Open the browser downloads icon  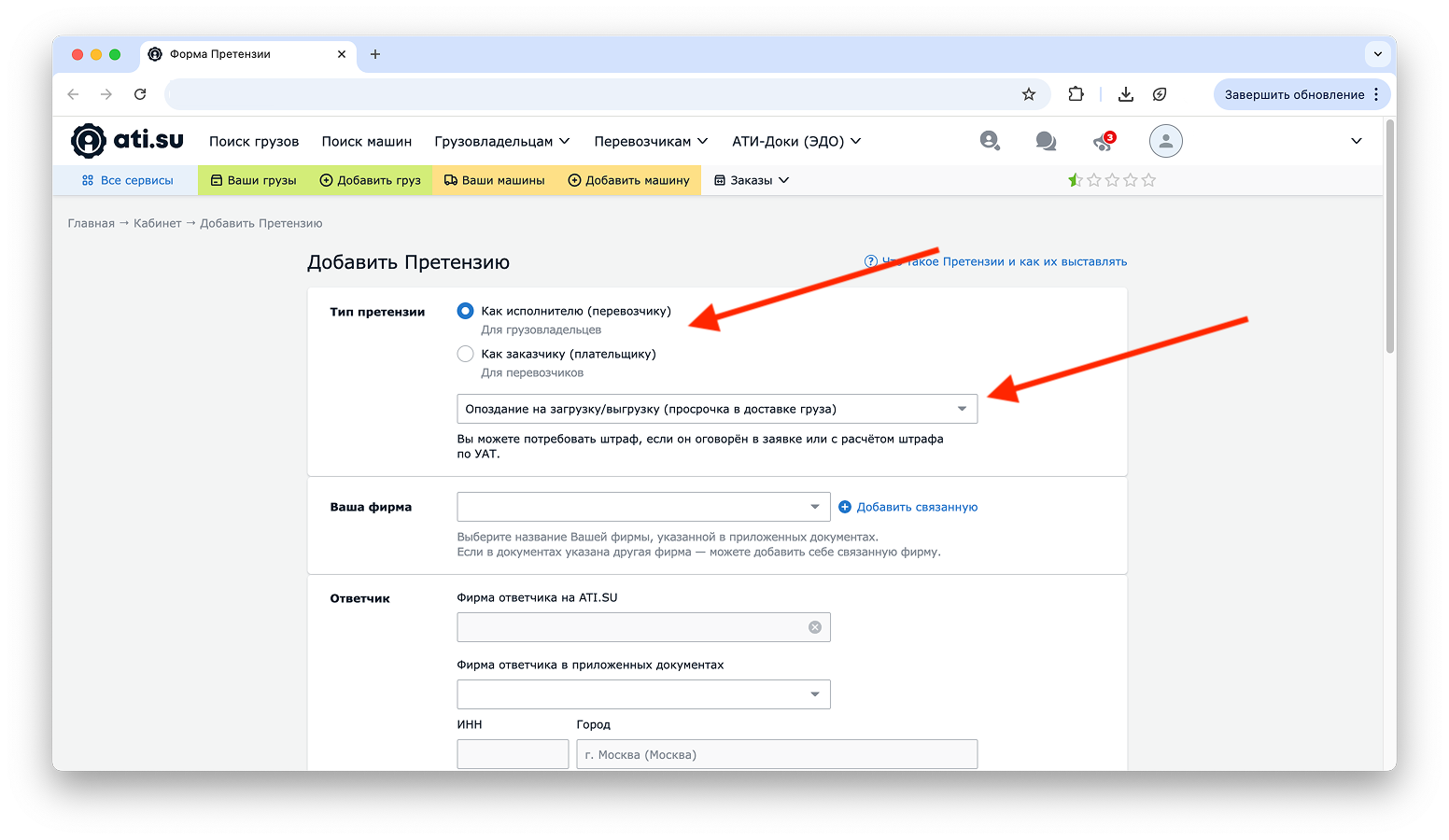point(1126,94)
